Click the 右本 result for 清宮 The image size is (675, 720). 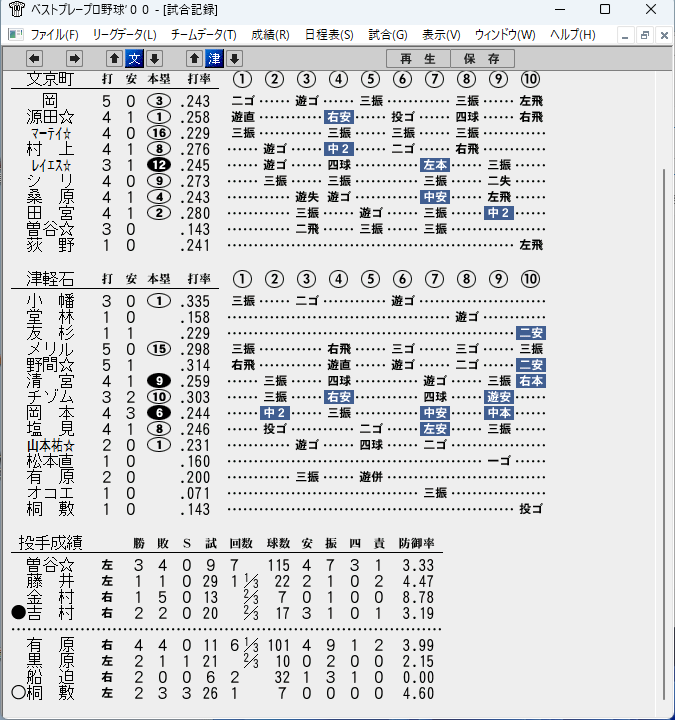tap(531, 381)
